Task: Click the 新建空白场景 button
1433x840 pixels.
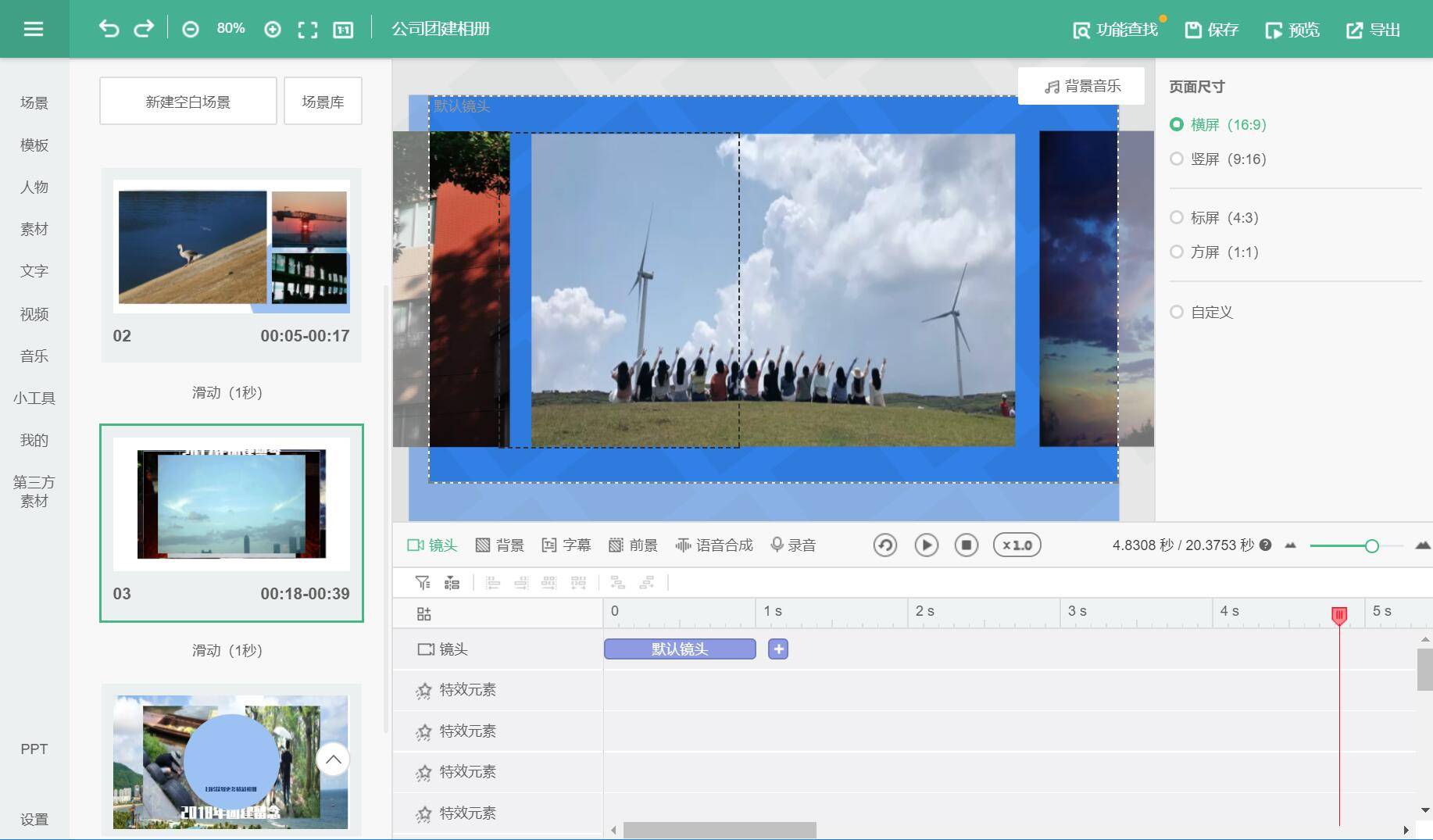Action: tap(188, 100)
